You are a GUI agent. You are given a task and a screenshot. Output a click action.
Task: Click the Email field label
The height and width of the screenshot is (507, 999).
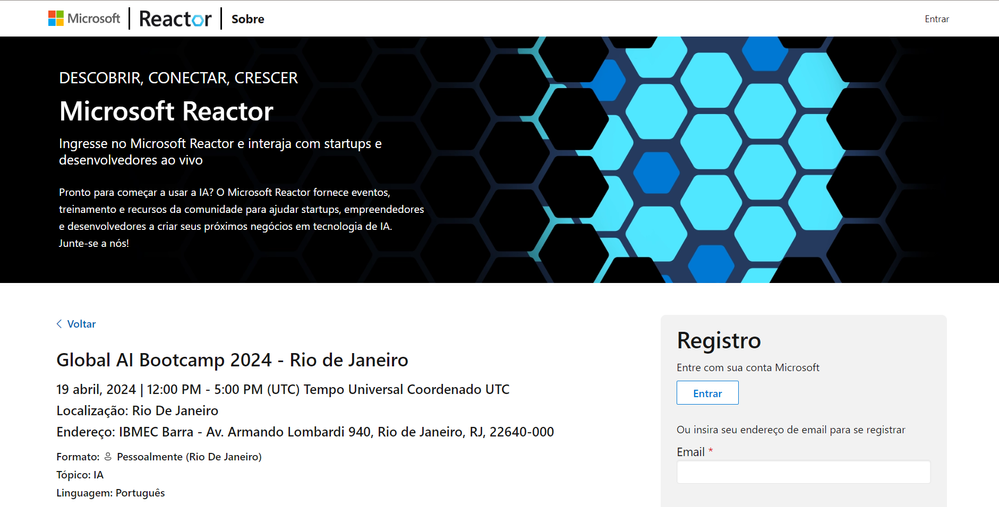click(691, 452)
